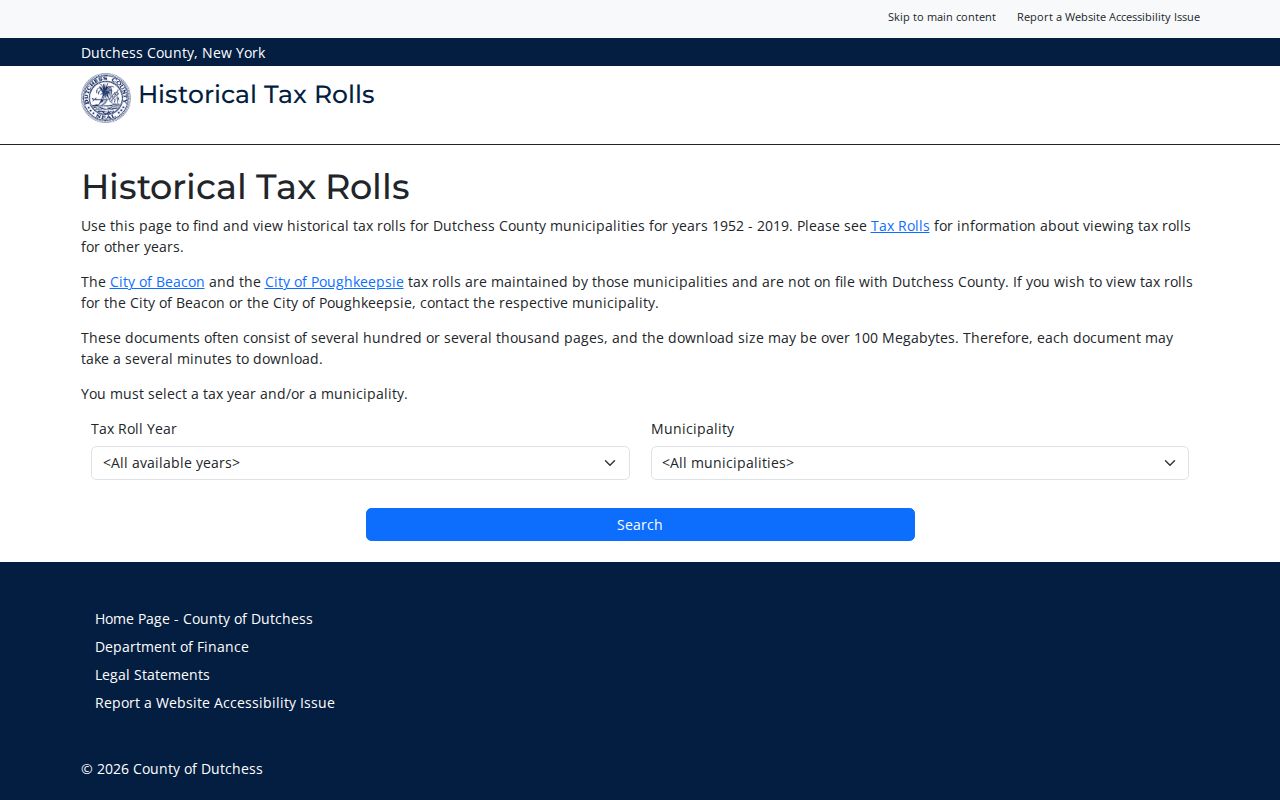Open the Department of Finance footer link
Viewport: 1280px width, 800px height.
(x=172, y=647)
